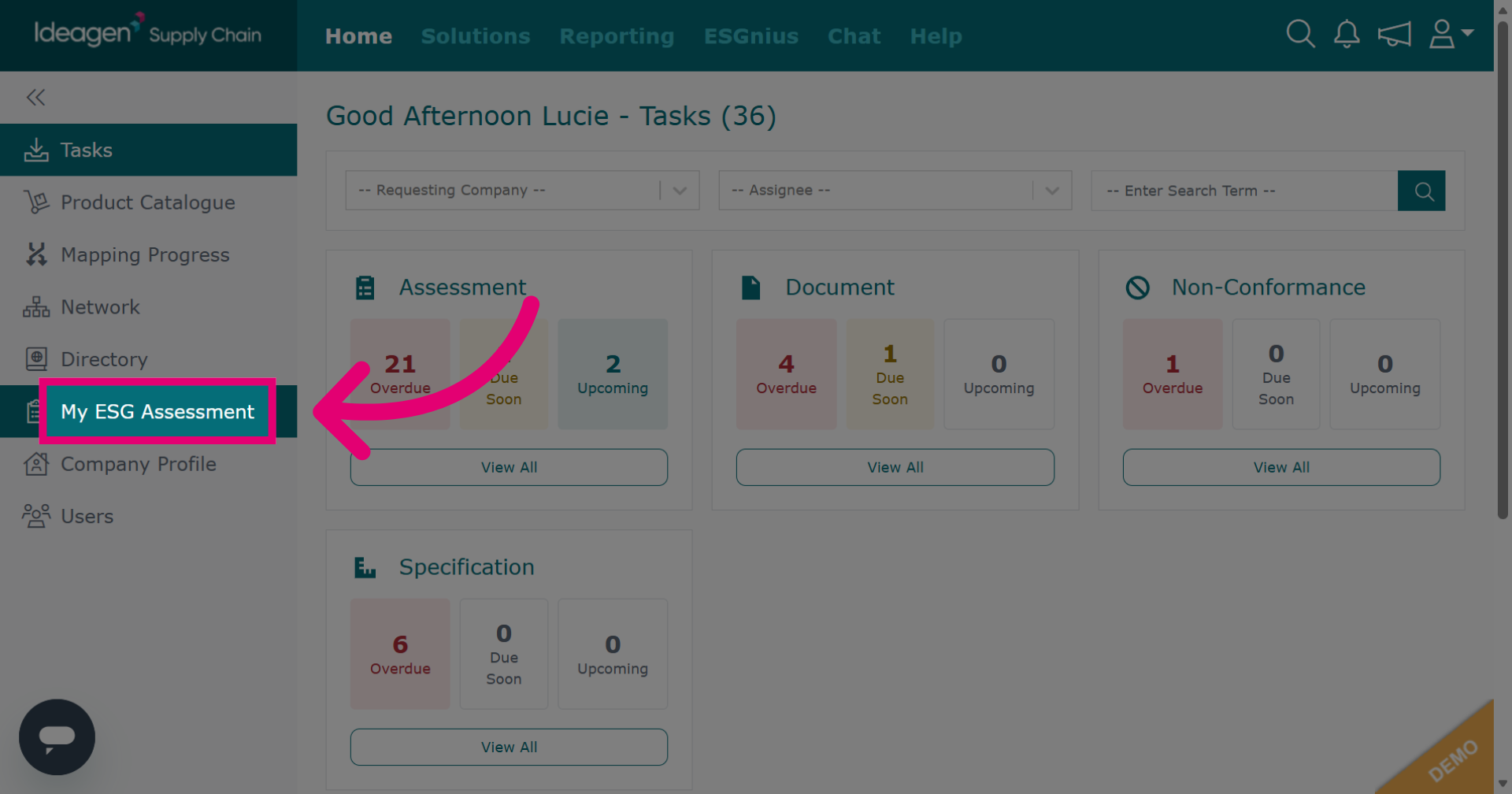The width and height of the screenshot is (1512, 794).
Task: Click the Assessment clipboard icon
Action: coord(365,288)
